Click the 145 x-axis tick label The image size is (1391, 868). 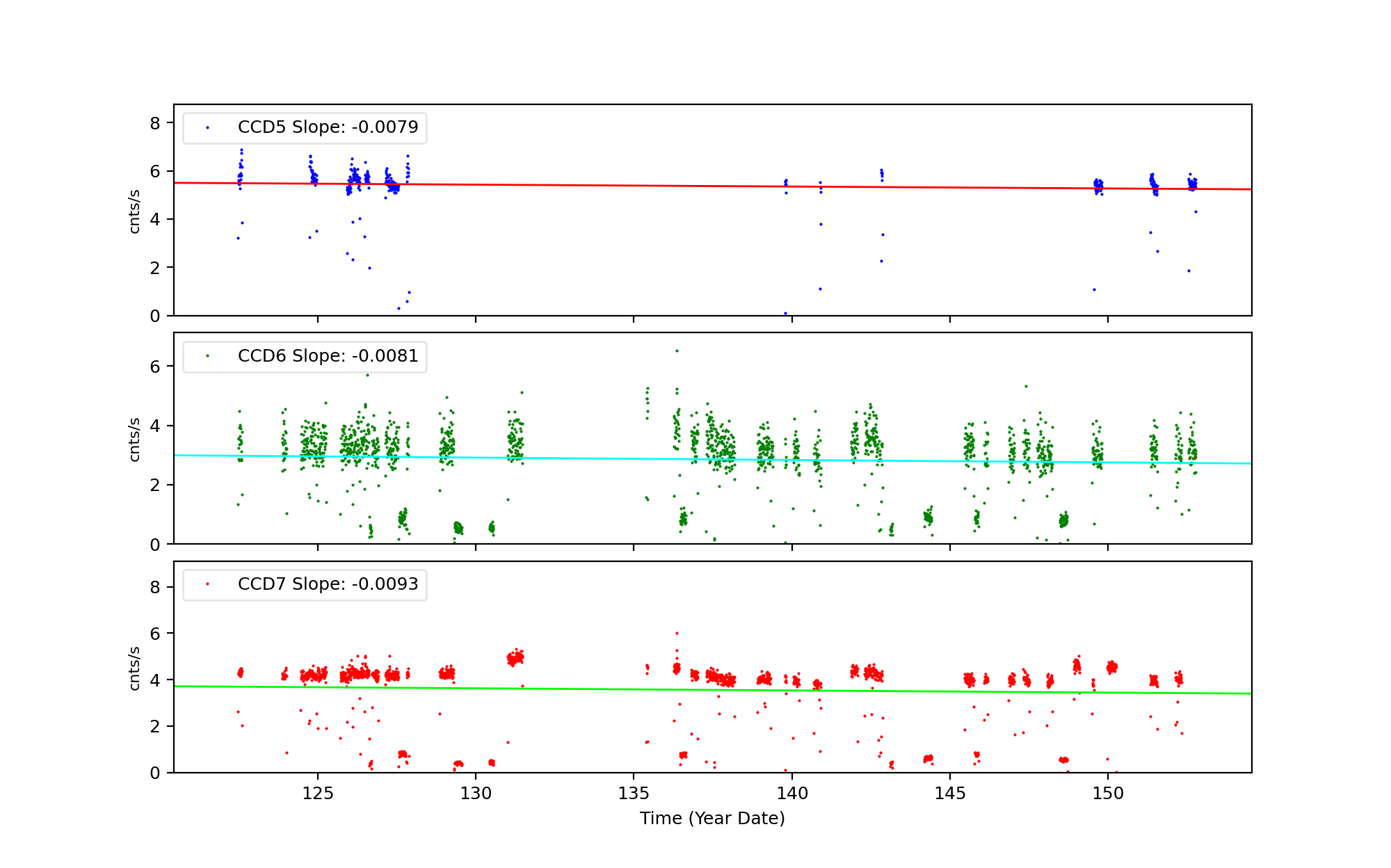tap(950, 794)
